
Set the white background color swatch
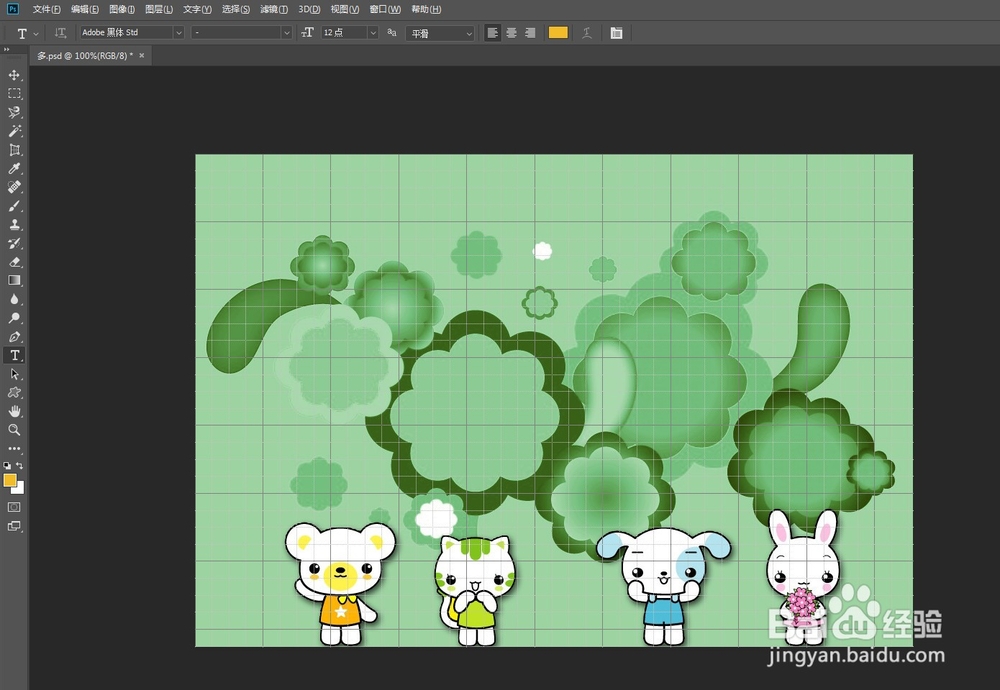[20, 490]
